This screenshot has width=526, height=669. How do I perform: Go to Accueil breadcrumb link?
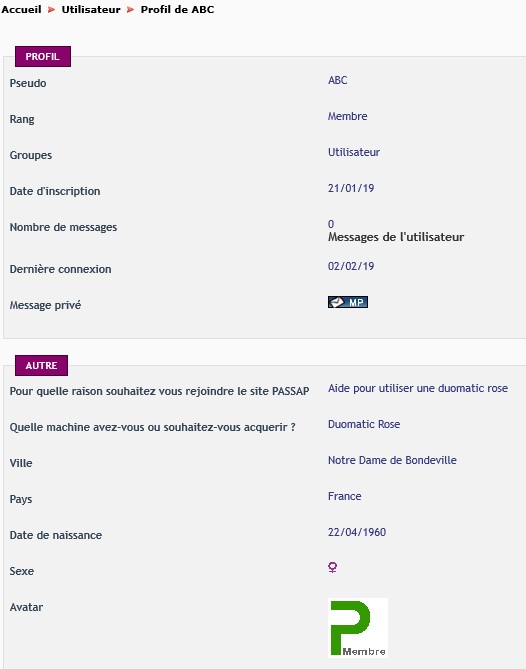tap(21, 9)
